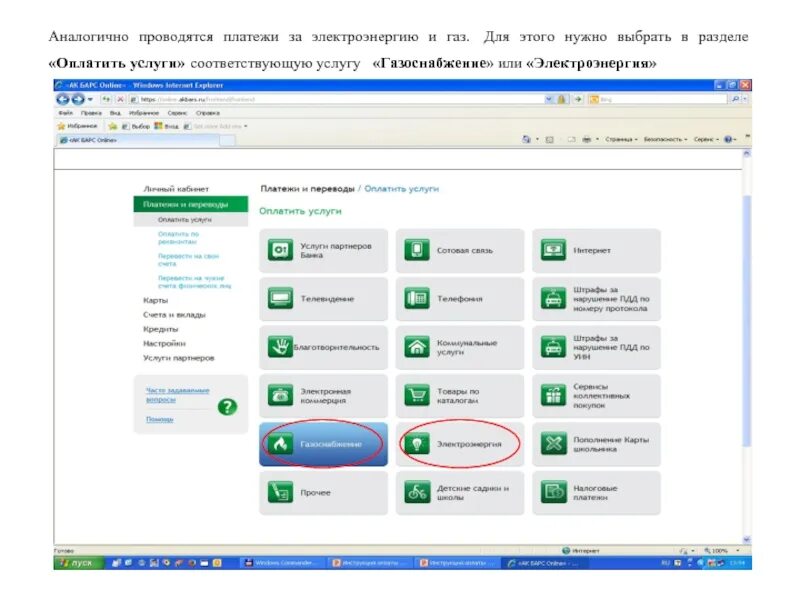Open Перевести на чужие счета физических лиц
The height and width of the screenshot is (600, 800).
pos(194,282)
